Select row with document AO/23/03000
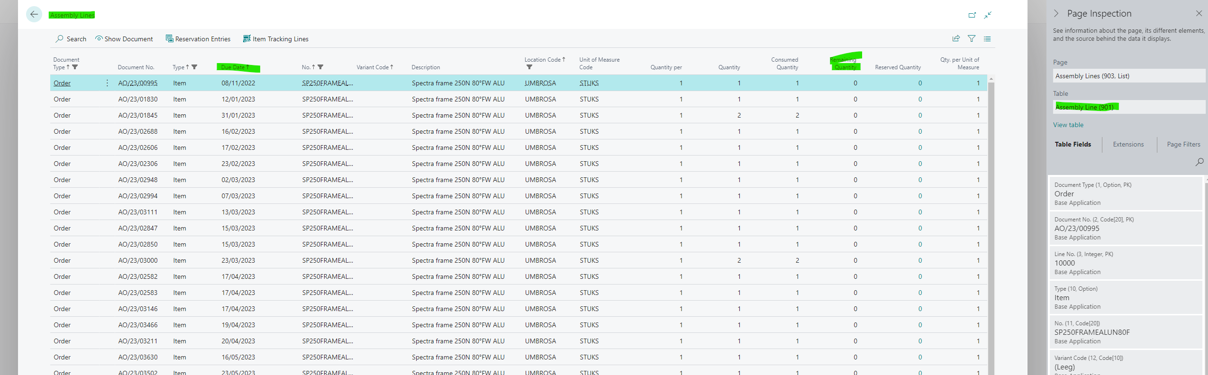 (x=519, y=260)
